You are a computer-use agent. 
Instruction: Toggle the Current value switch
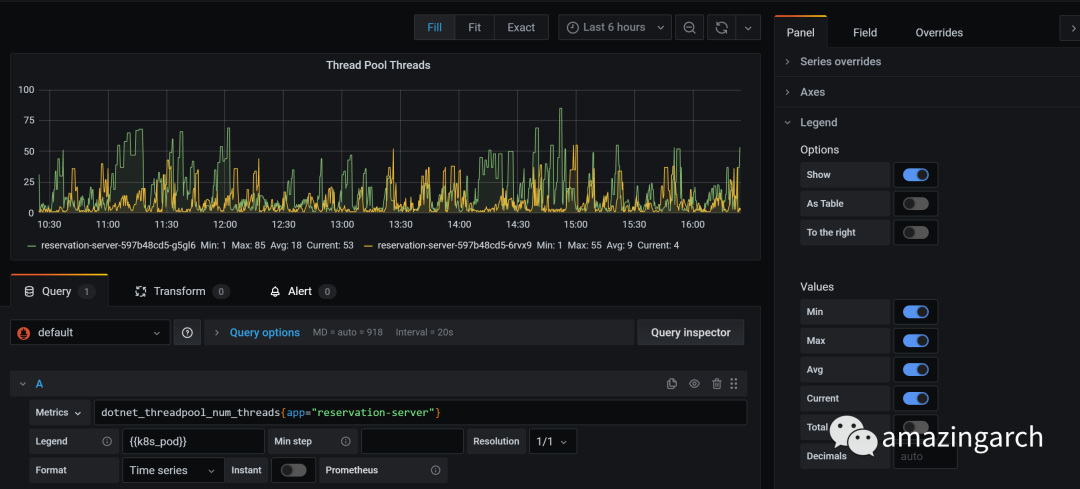(x=915, y=399)
